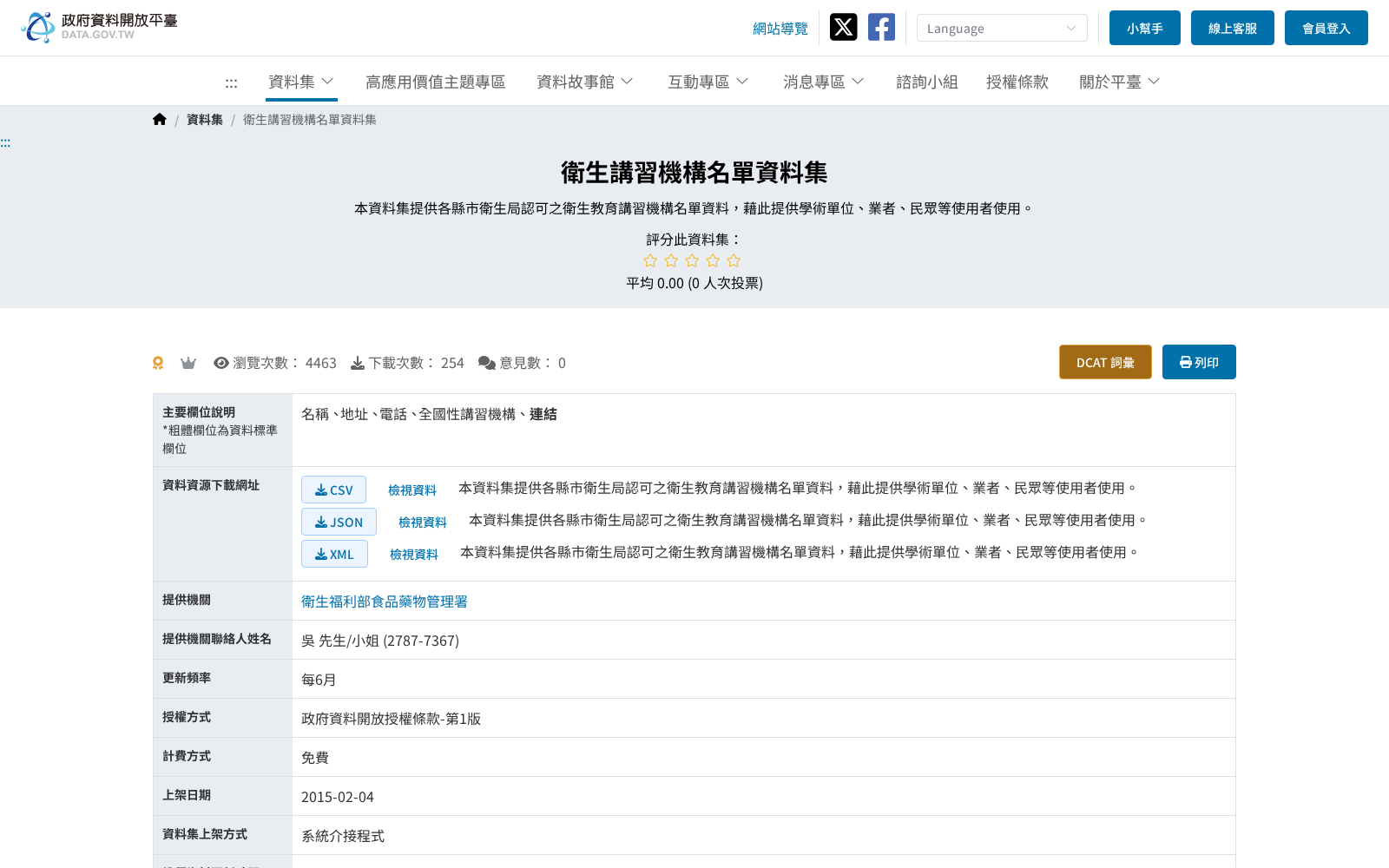Image resolution: width=1389 pixels, height=868 pixels.
Task: Click the download icon for 下載次數
Action: 358,363
